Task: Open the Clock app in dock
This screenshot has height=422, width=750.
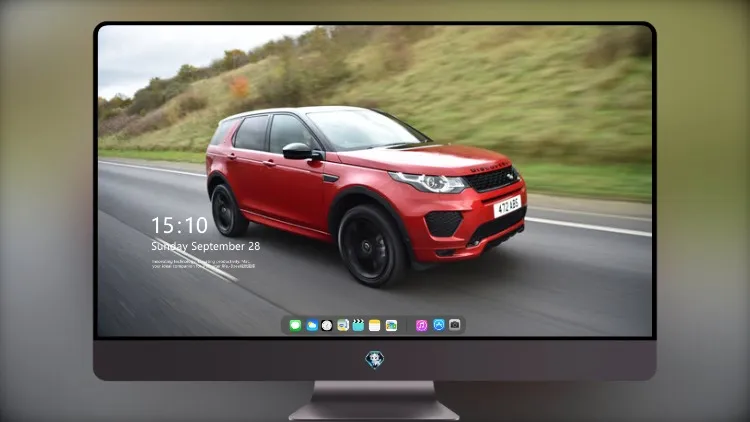Action: pos(327,325)
